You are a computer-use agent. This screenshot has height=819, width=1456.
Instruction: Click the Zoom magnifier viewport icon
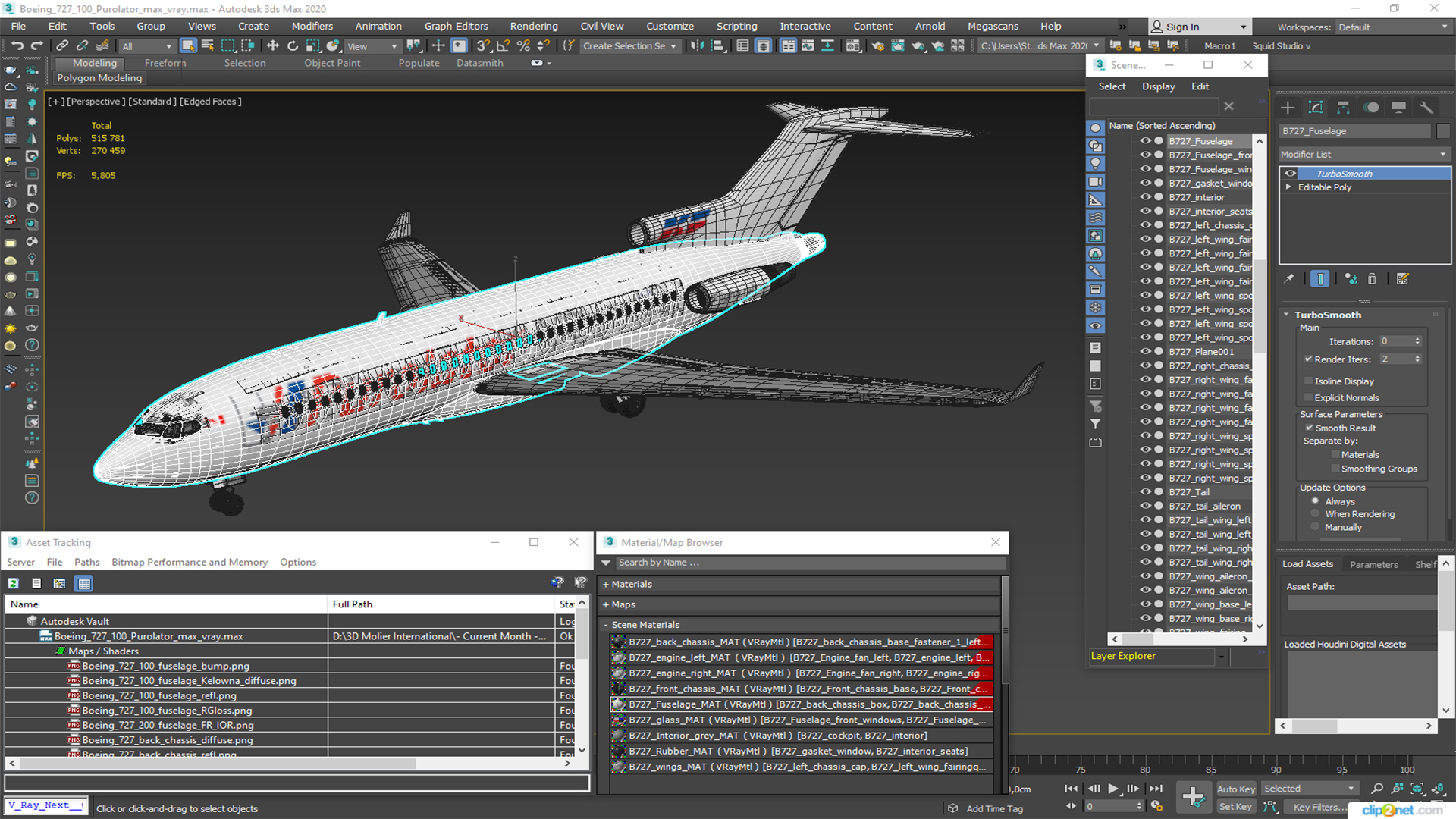coord(1377,789)
